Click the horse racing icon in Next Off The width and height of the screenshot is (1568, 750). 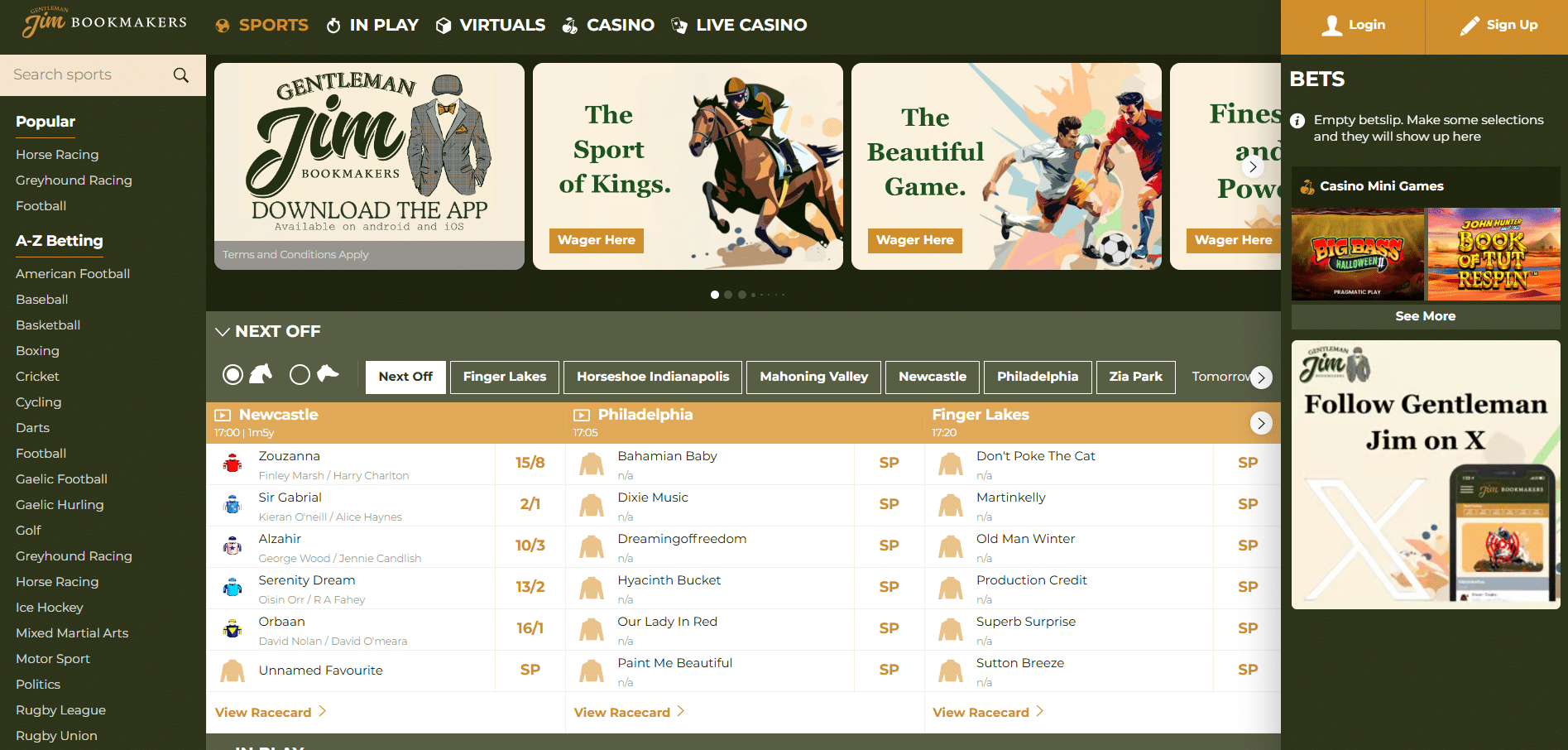point(261,374)
